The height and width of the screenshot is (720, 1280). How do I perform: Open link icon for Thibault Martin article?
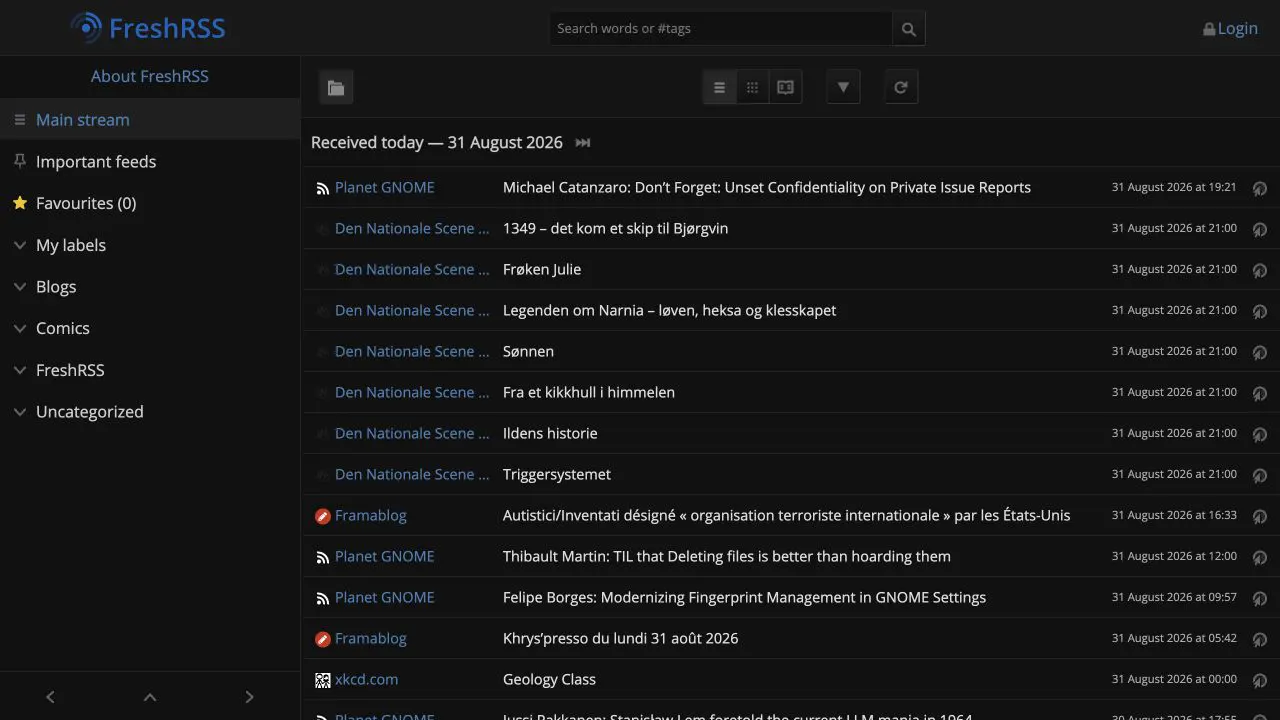point(1260,557)
